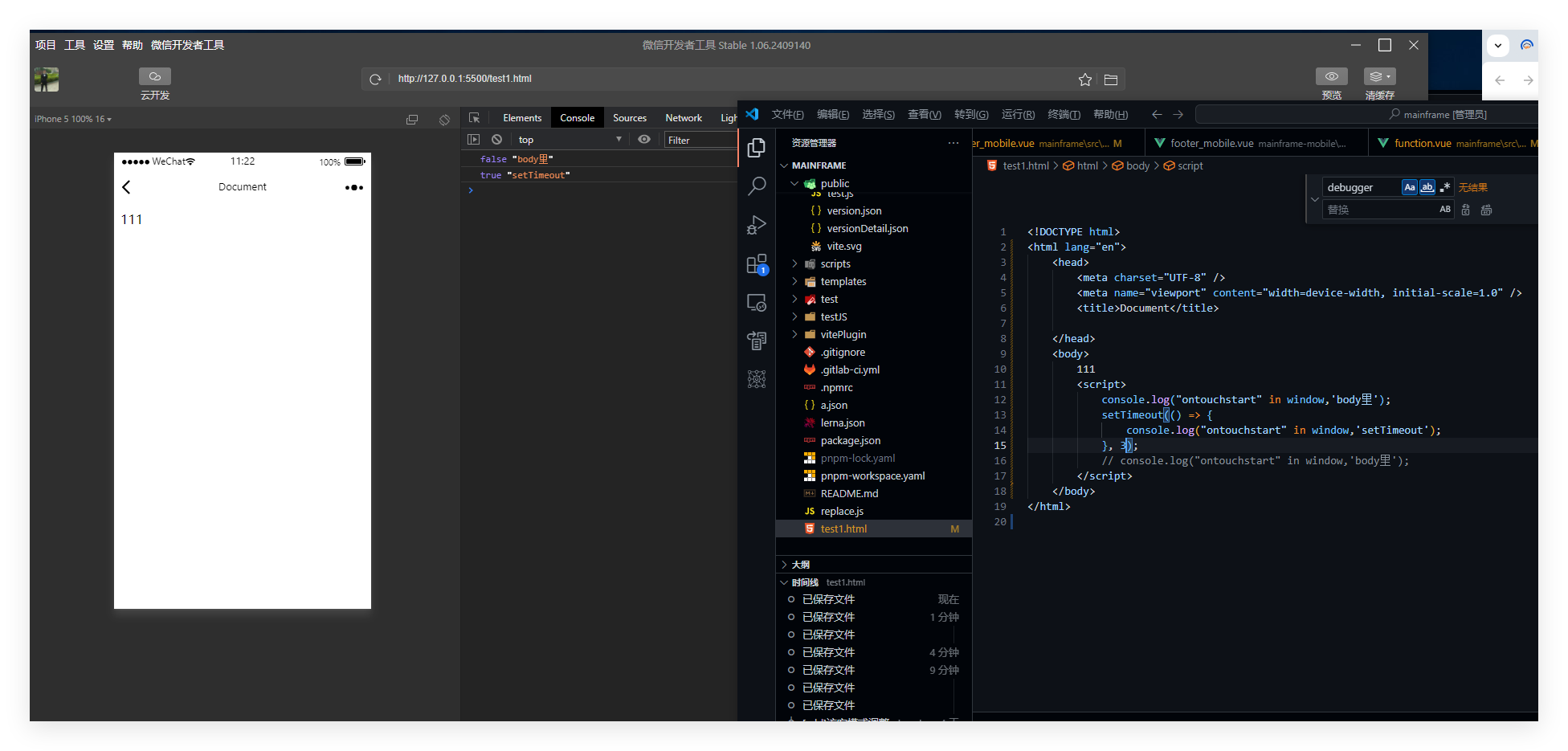The height and width of the screenshot is (751, 1568).
Task: Switch to the Sources tab
Action: (x=630, y=118)
